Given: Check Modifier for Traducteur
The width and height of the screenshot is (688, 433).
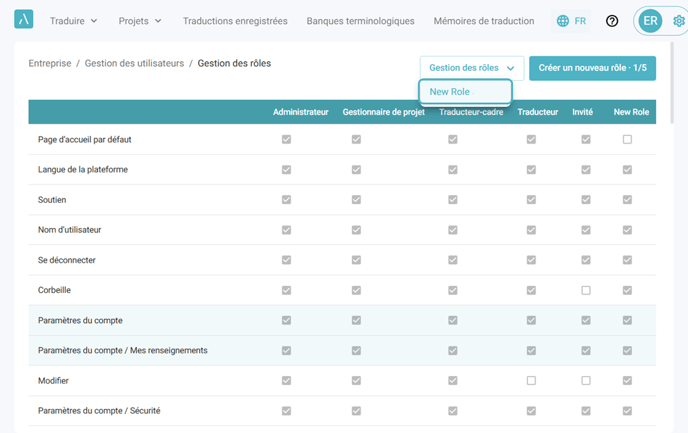Looking at the screenshot, I should point(531,380).
